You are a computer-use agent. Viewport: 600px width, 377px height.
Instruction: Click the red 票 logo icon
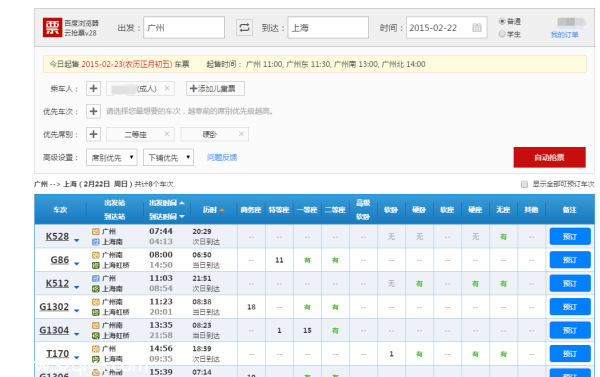(52, 28)
